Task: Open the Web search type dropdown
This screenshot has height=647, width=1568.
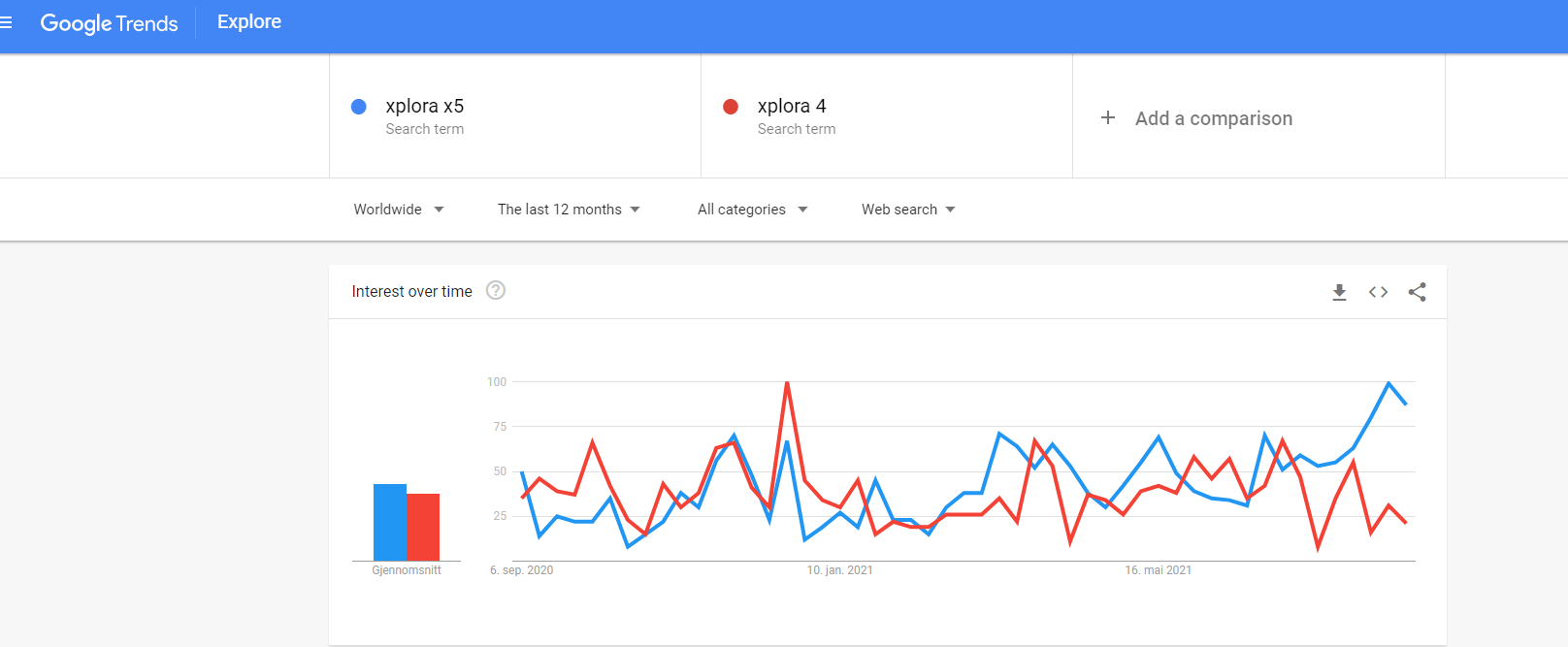Action: pyautogui.click(x=908, y=210)
